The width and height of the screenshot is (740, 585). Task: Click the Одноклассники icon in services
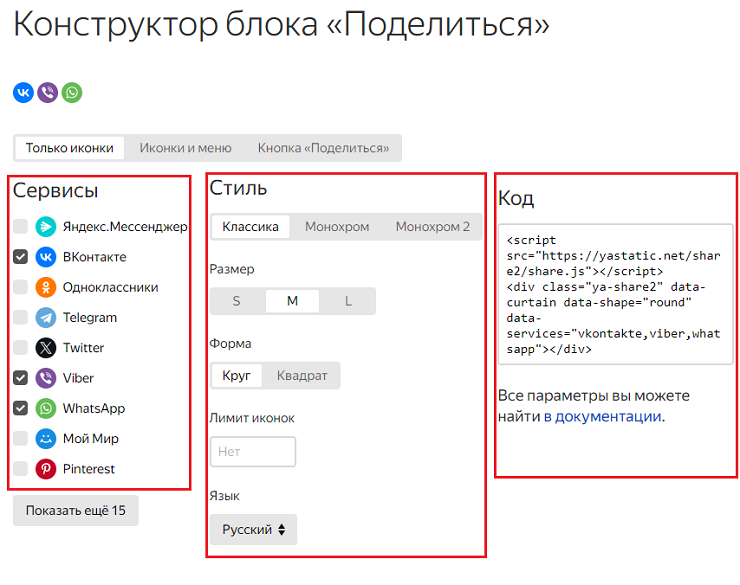point(46,288)
